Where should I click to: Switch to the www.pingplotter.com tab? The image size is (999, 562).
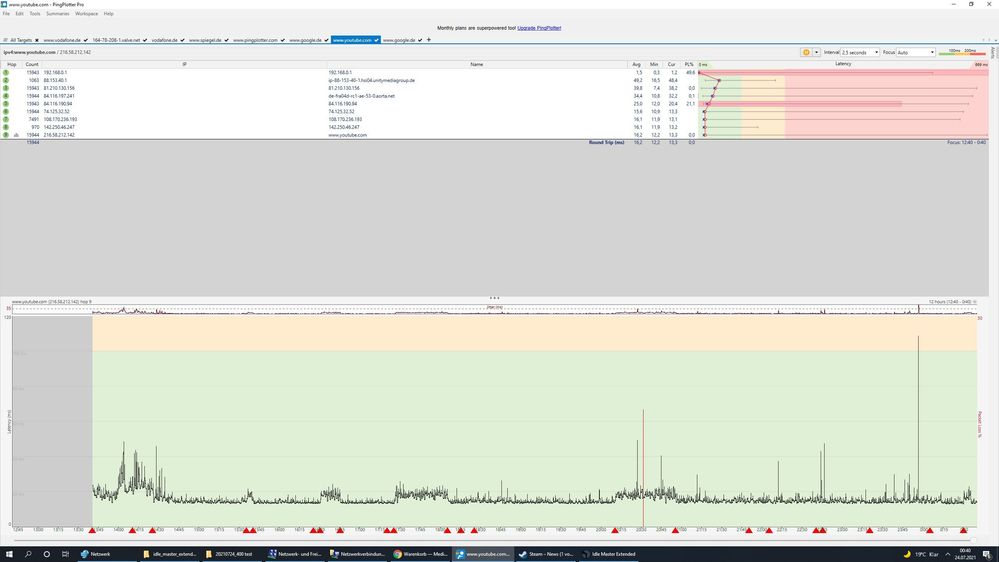pyautogui.click(x=255, y=40)
